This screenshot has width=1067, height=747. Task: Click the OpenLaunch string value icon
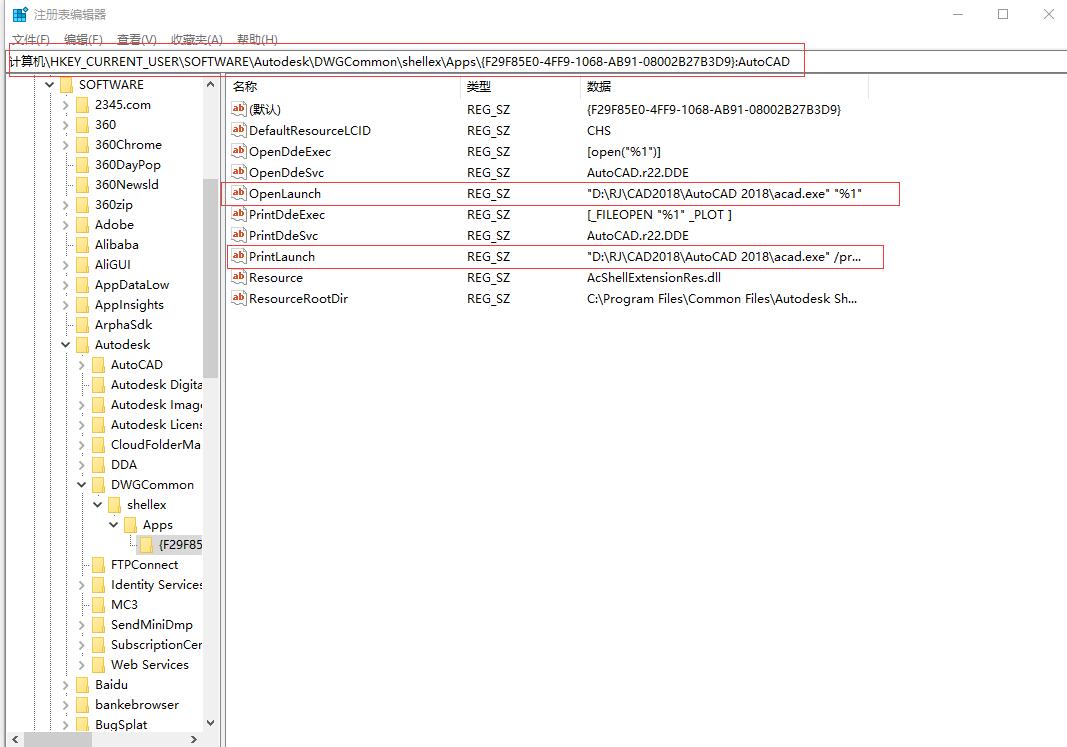[238, 194]
